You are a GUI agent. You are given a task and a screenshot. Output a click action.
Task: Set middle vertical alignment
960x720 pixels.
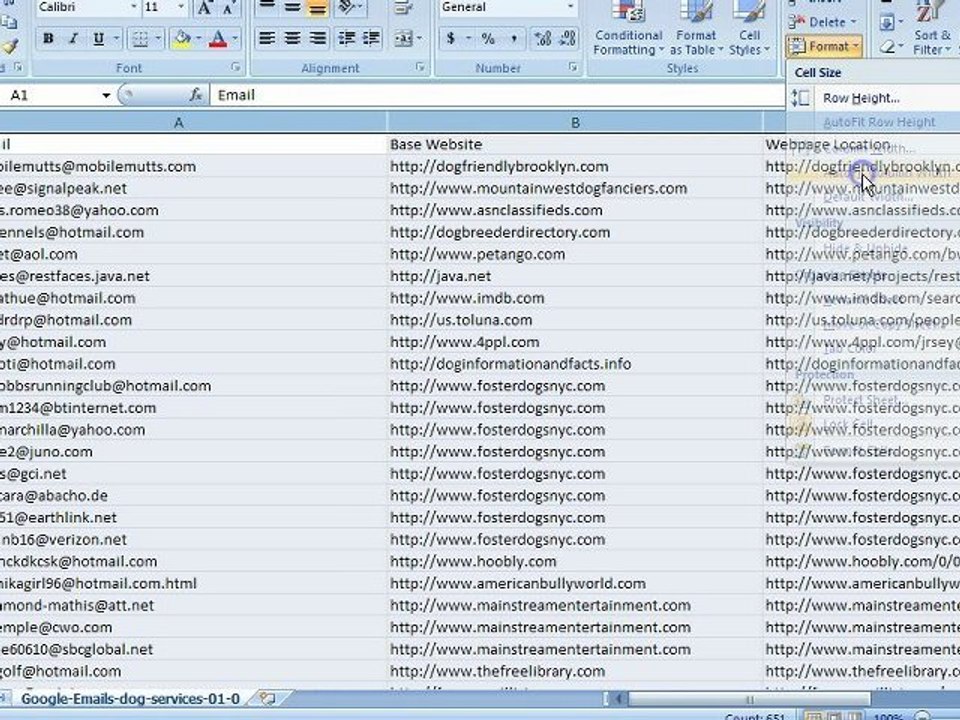292,7
